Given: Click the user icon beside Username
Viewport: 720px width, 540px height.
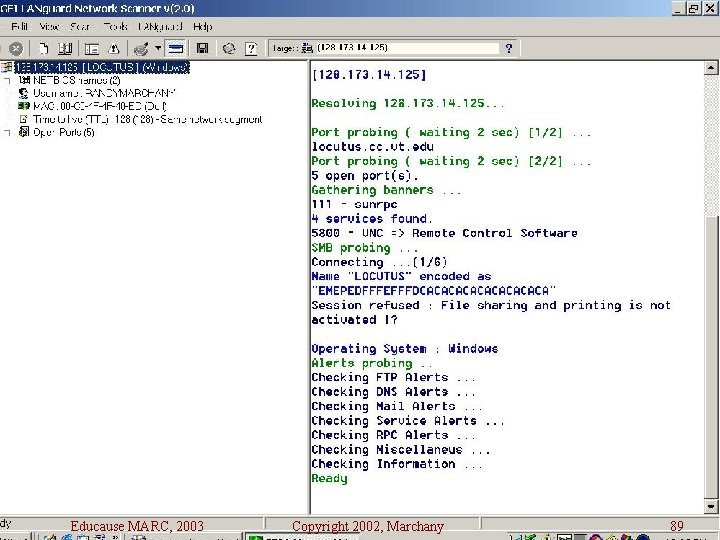Looking at the screenshot, I should (x=23, y=93).
